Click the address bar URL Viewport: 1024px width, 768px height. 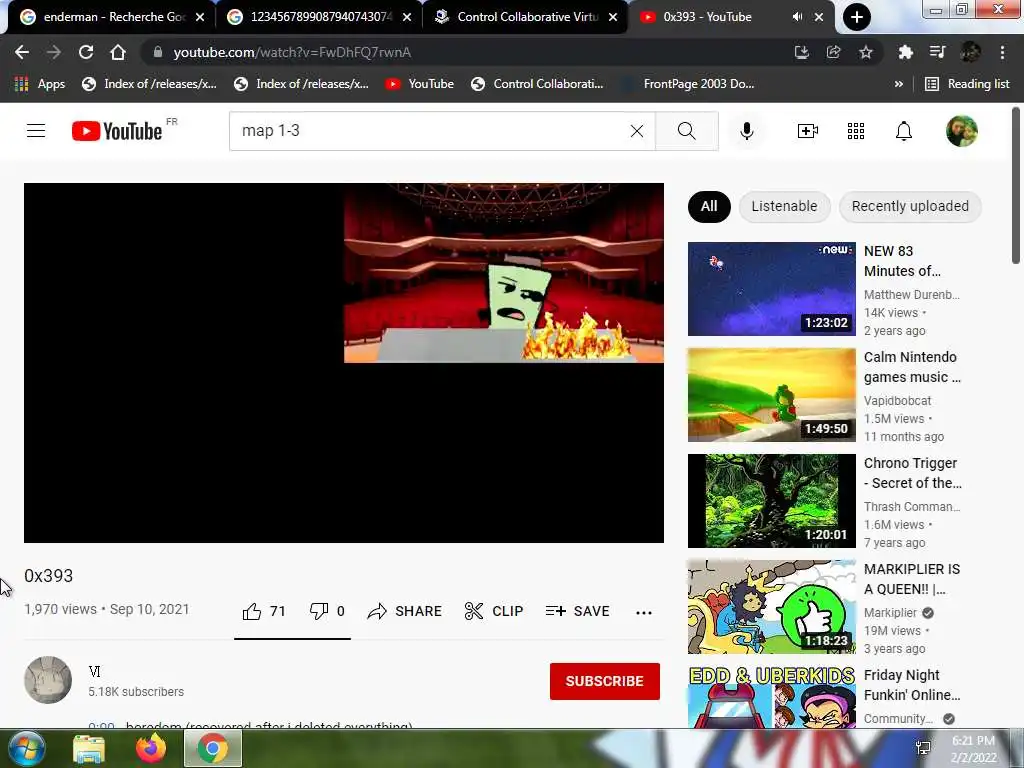pyautogui.click(x=292, y=52)
